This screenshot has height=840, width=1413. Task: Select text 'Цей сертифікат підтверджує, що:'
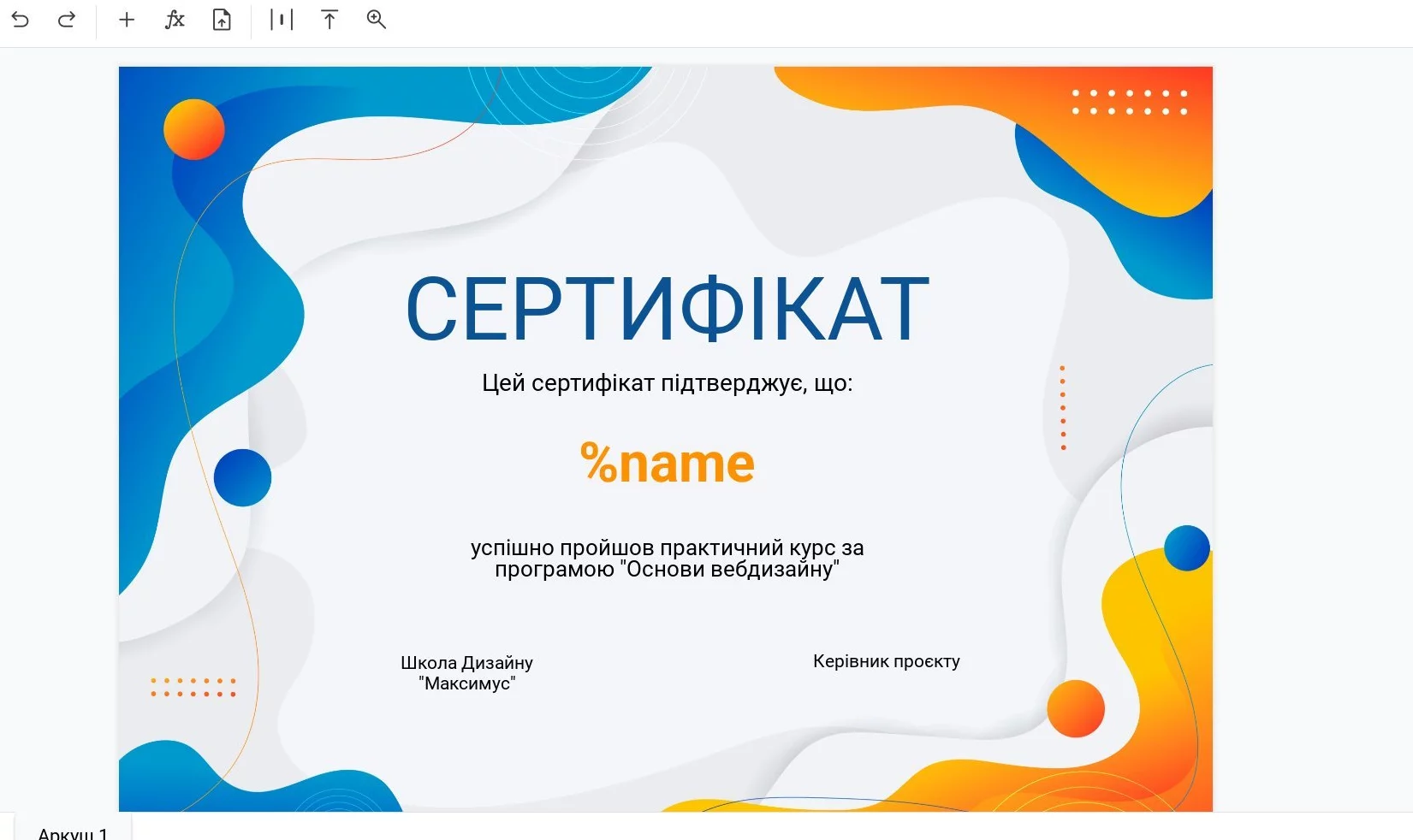(x=668, y=383)
